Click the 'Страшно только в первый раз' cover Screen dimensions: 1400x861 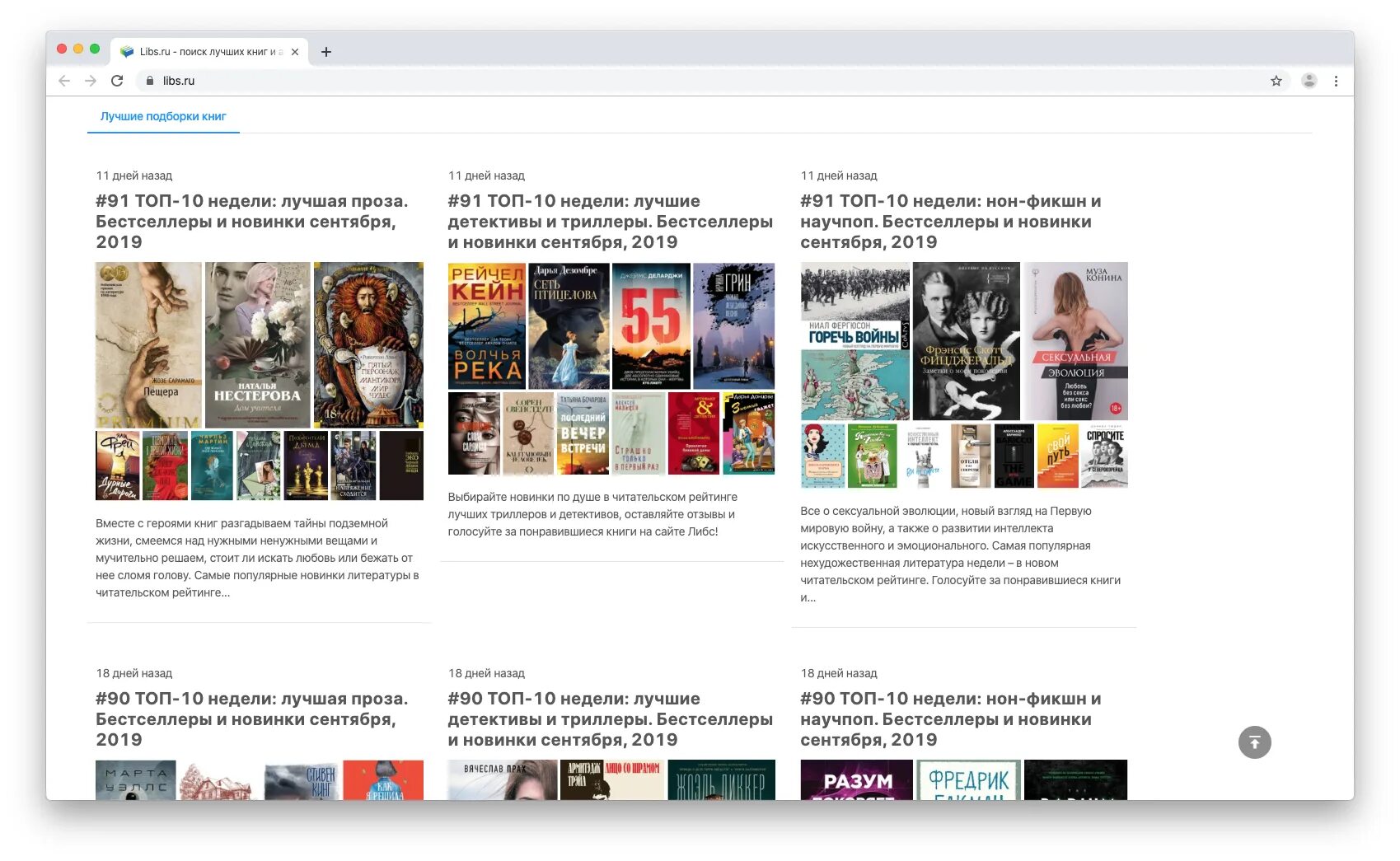638,433
